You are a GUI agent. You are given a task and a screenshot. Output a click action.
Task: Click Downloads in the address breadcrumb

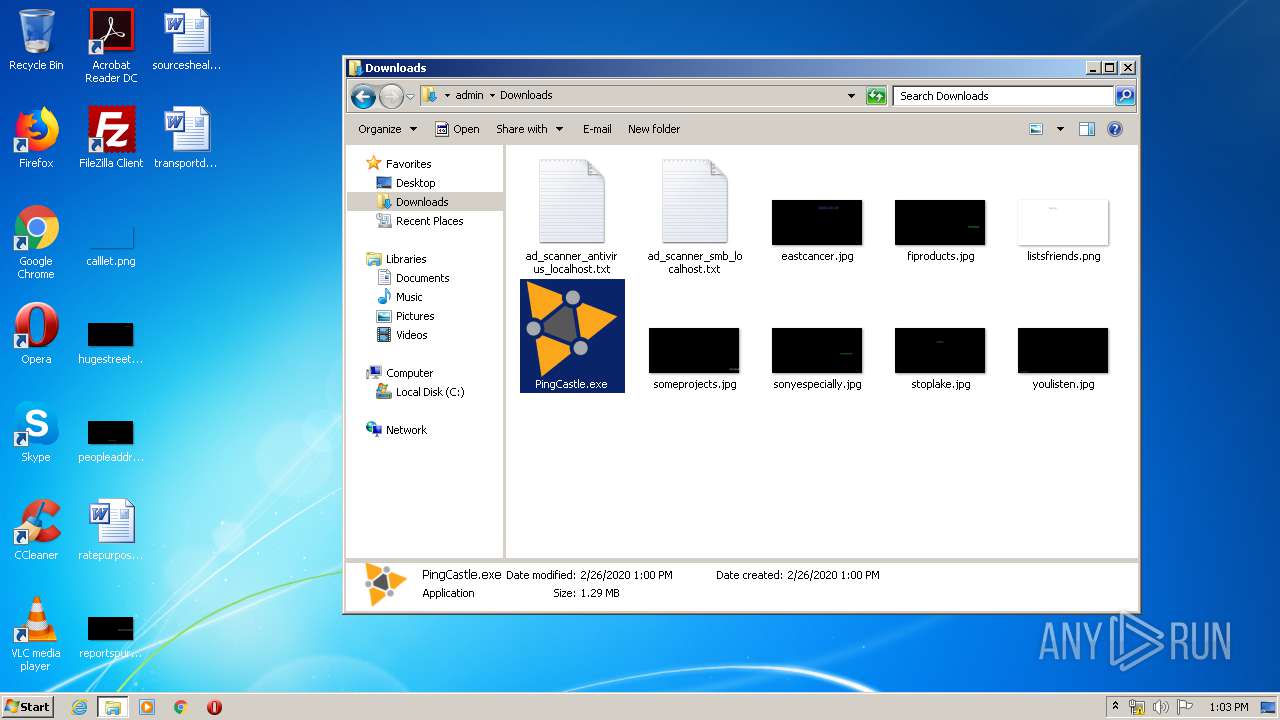tap(526, 96)
